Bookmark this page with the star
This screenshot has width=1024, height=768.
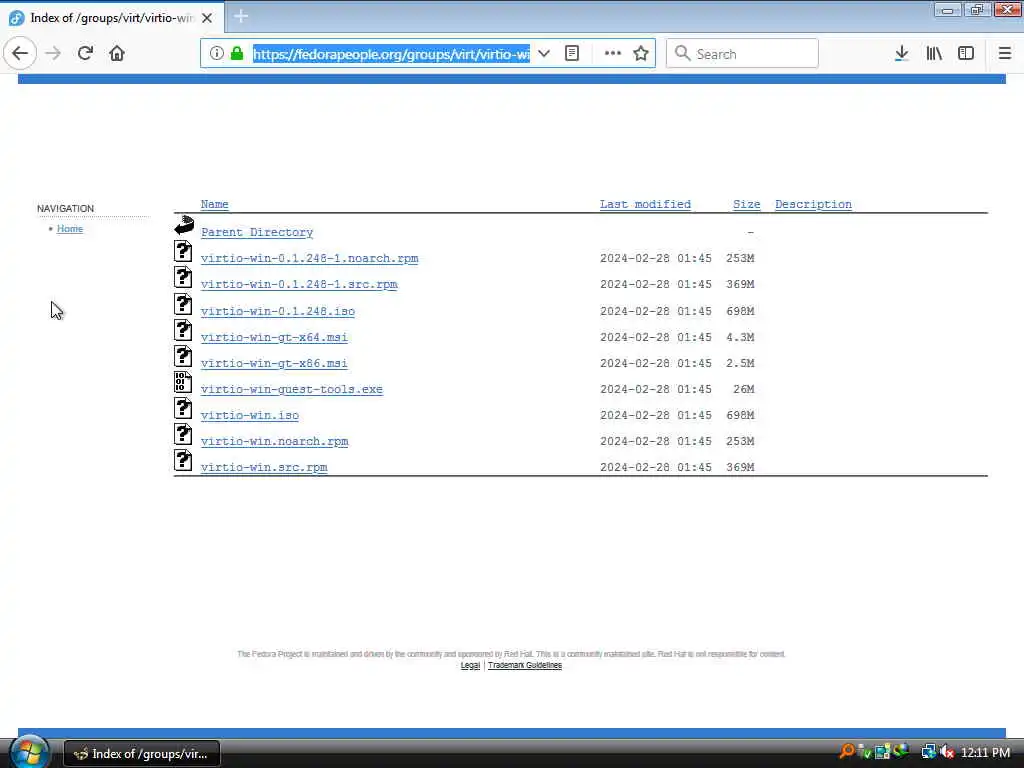pyautogui.click(x=641, y=54)
